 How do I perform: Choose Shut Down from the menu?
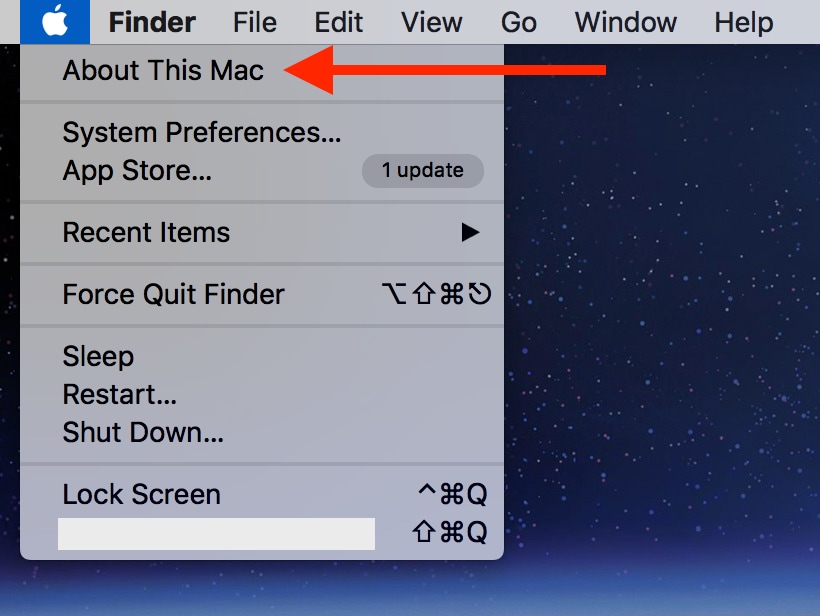(x=143, y=433)
